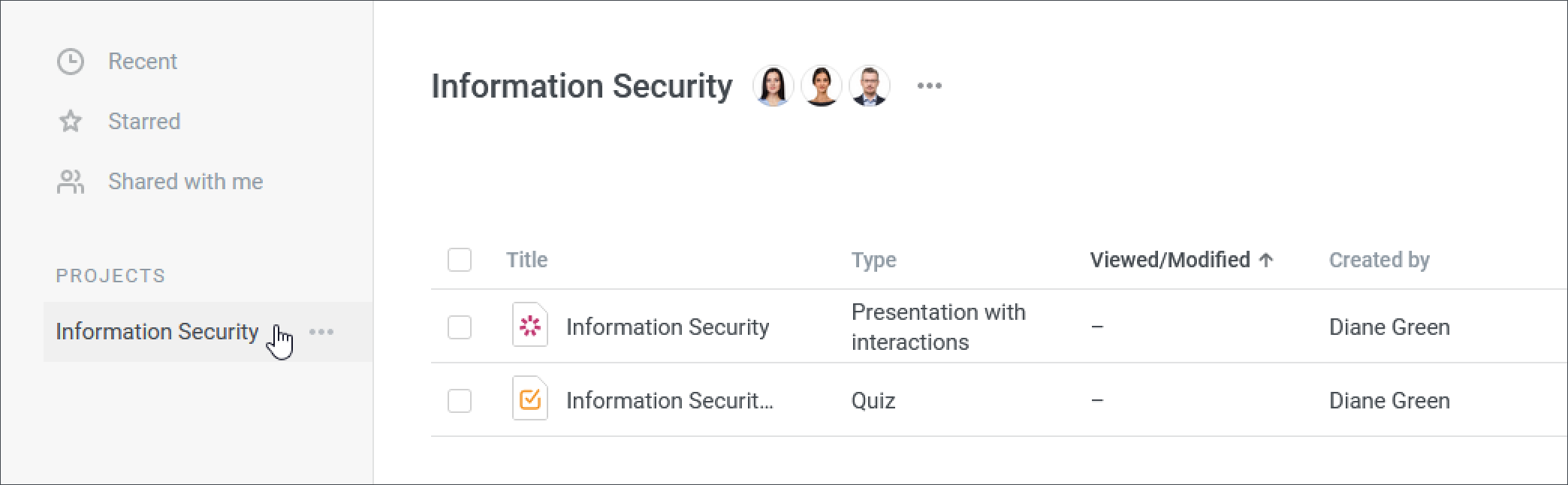1568x485 pixels.
Task: Open the Recent clock icon
Action: tap(71, 62)
